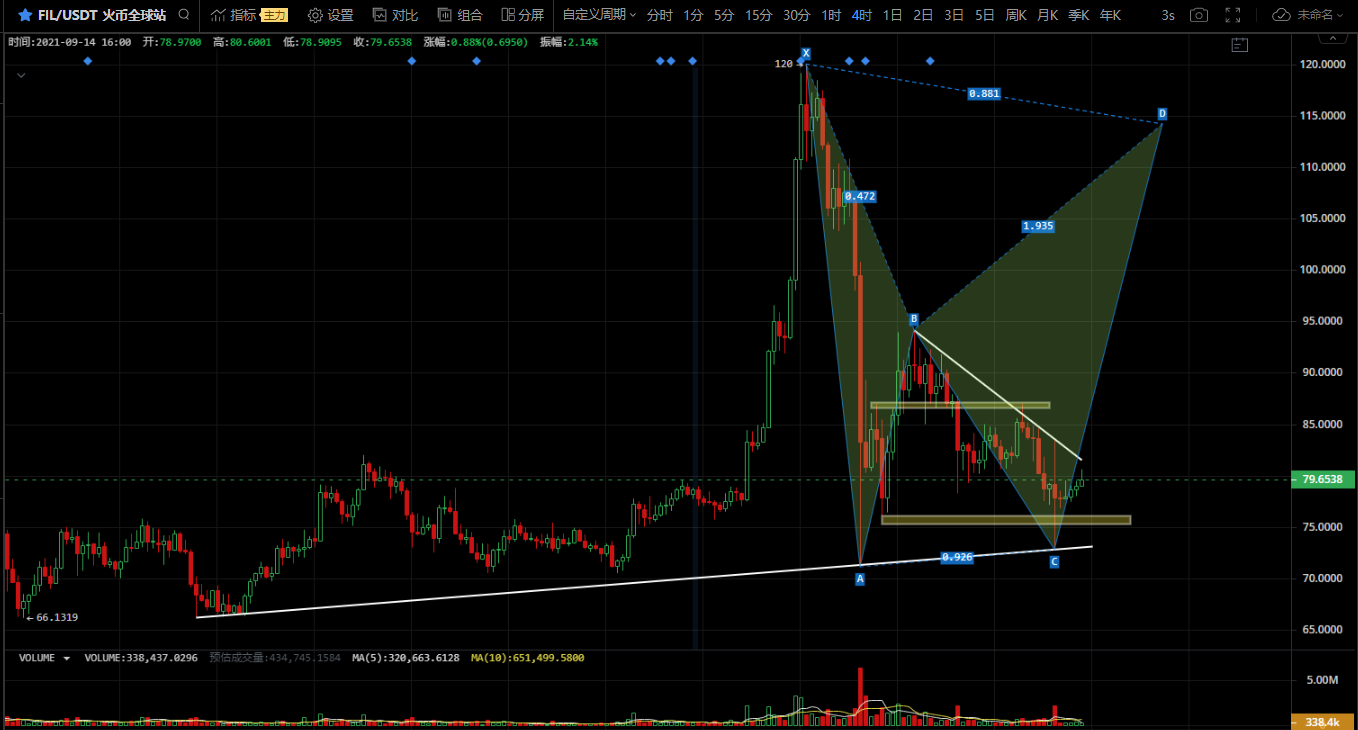Select the long white ascending support trendline

click(x=644, y=581)
